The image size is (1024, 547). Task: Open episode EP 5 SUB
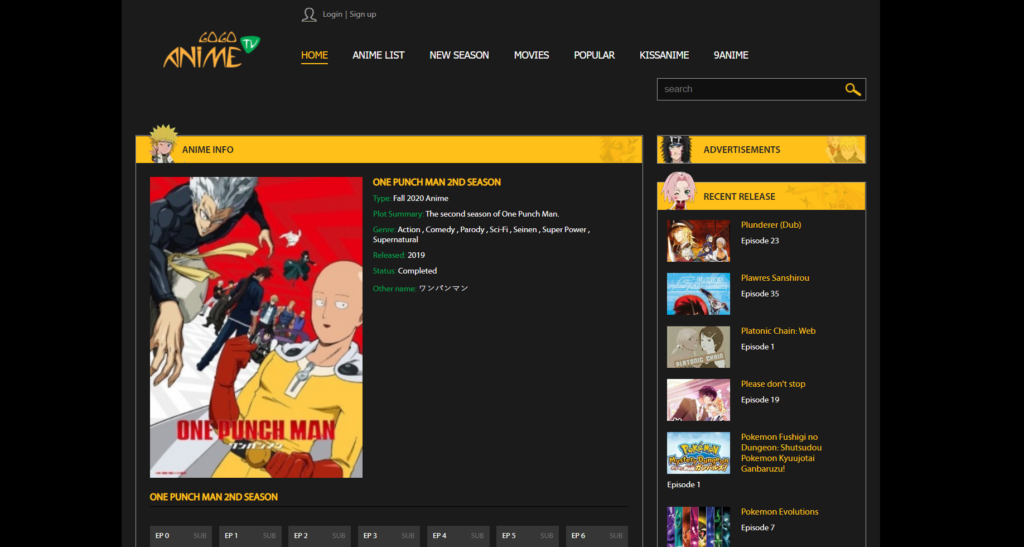click(528, 536)
